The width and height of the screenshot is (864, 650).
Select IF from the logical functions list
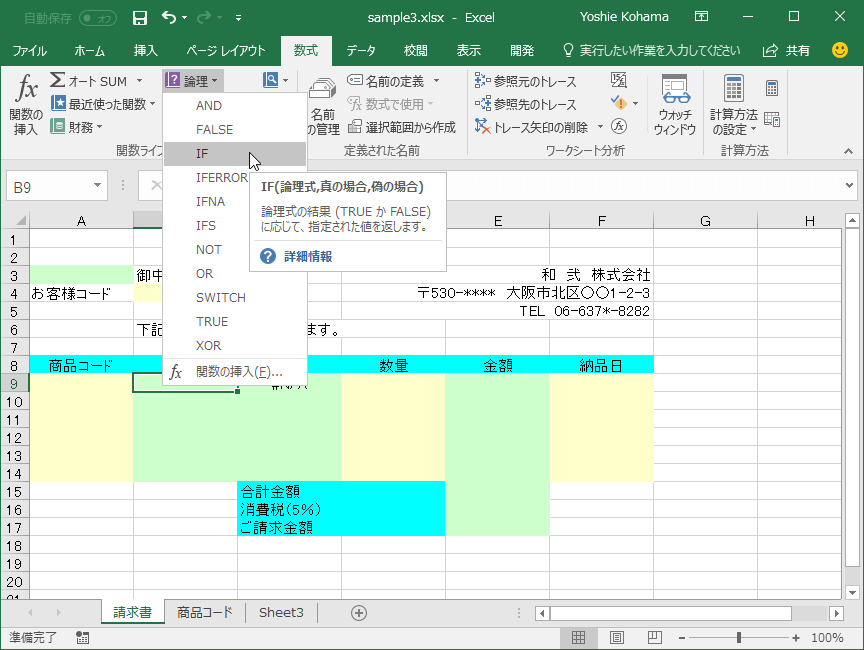(235, 154)
